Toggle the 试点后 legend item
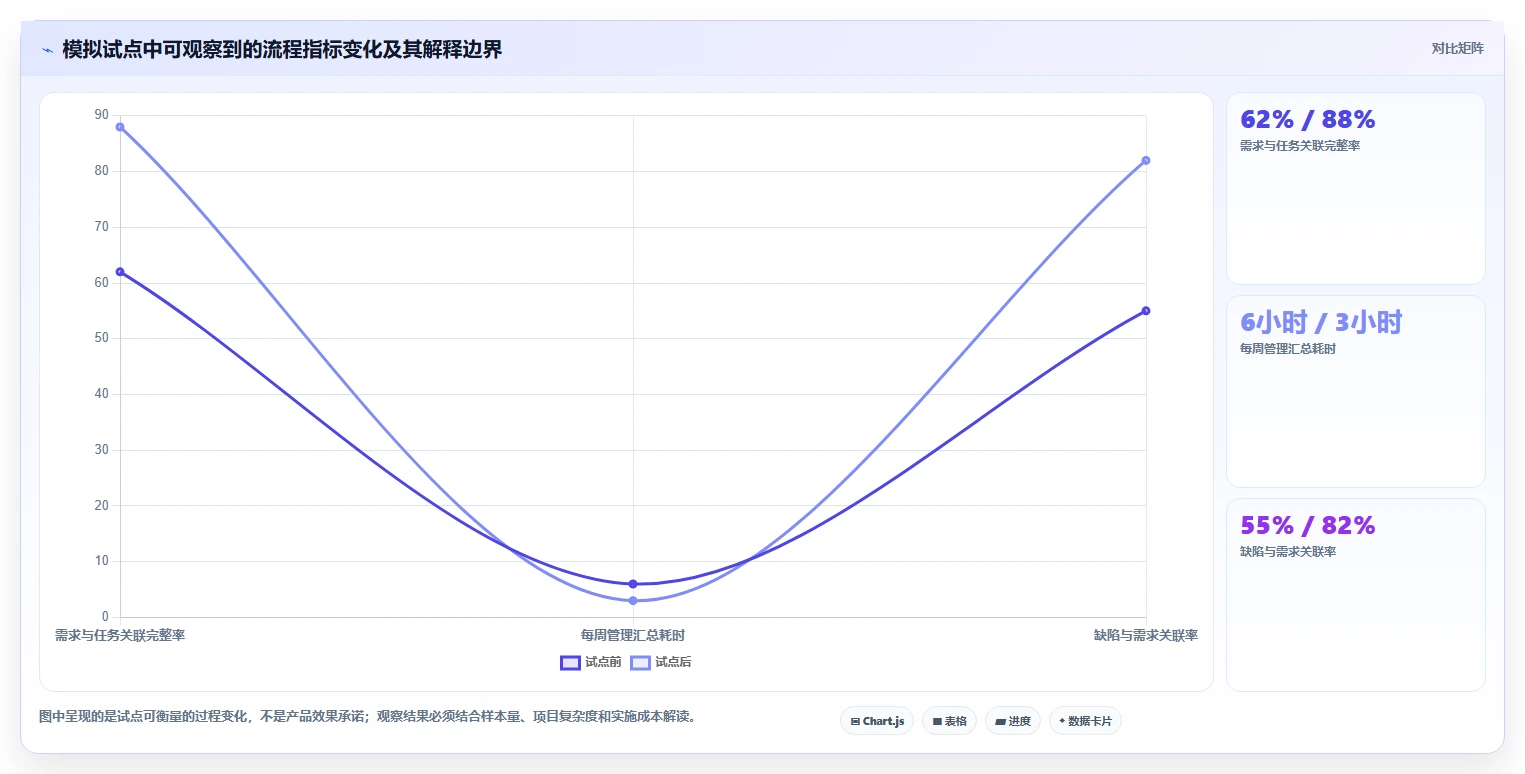1525x774 pixels. point(661,662)
